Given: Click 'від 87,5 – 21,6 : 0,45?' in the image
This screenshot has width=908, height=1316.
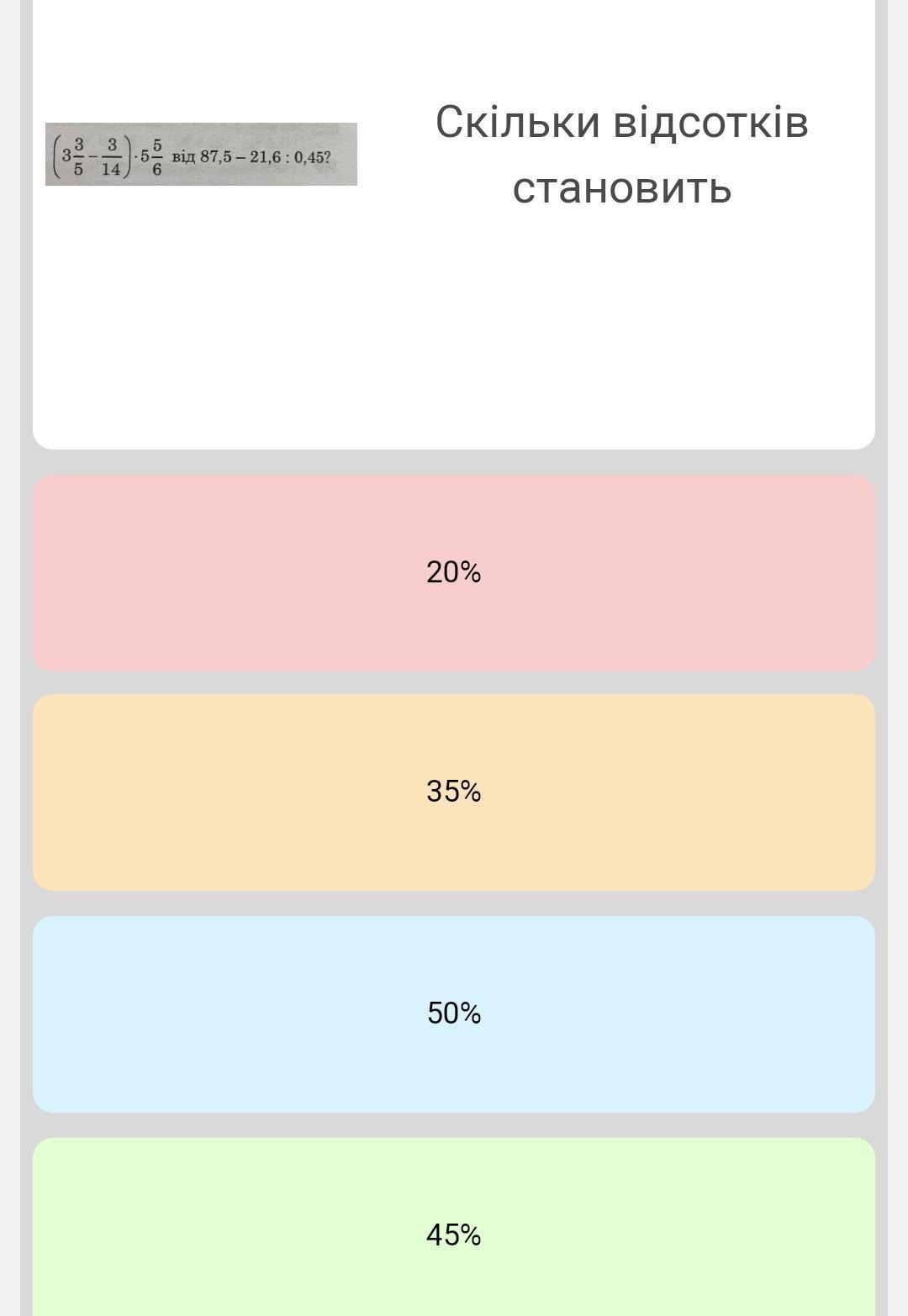Looking at the screenshot, I should 251,157.
